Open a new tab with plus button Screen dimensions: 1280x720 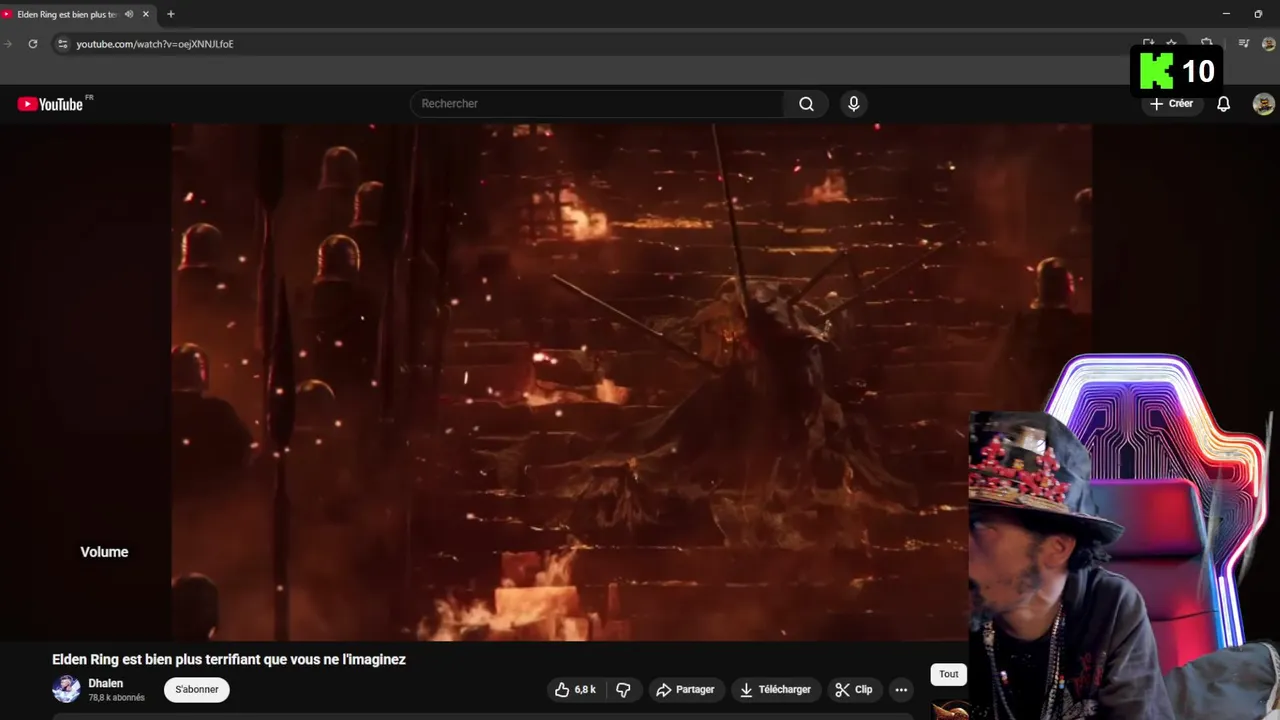coord(171,14)
